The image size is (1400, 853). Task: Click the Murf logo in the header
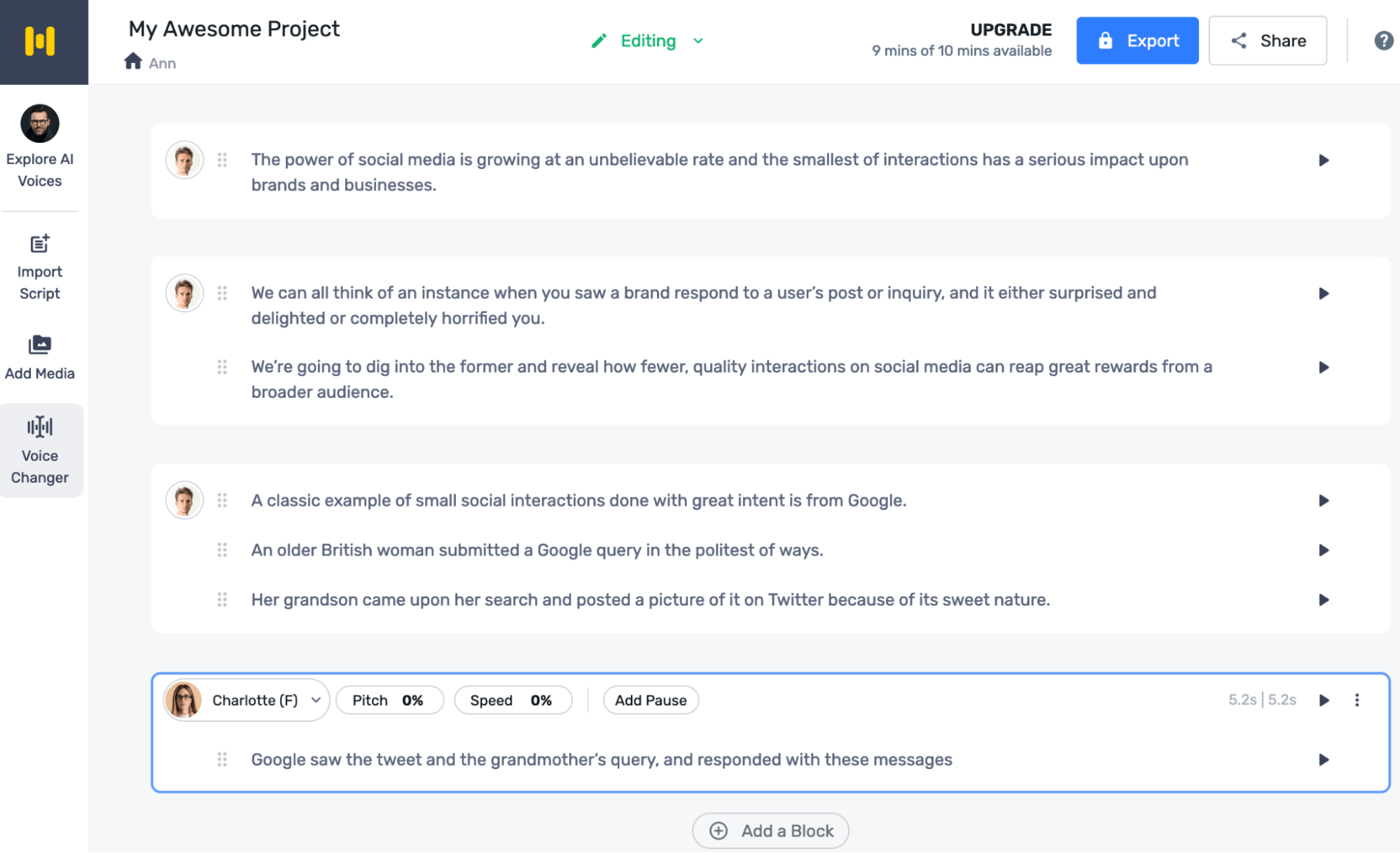[x=40, y=41]
